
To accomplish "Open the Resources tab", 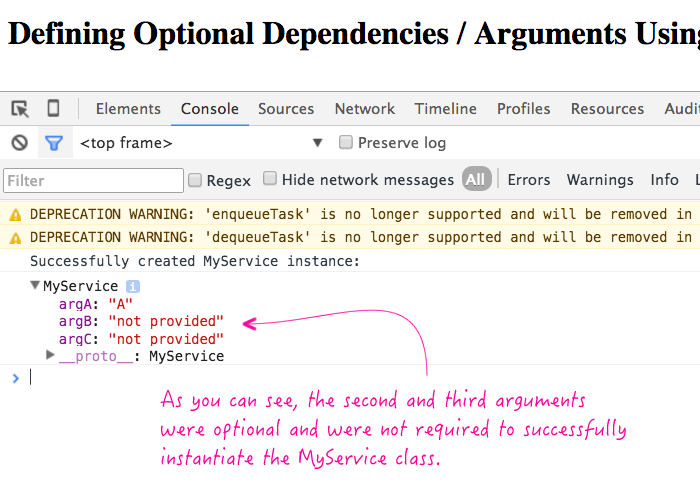I will tap(608, 109).
